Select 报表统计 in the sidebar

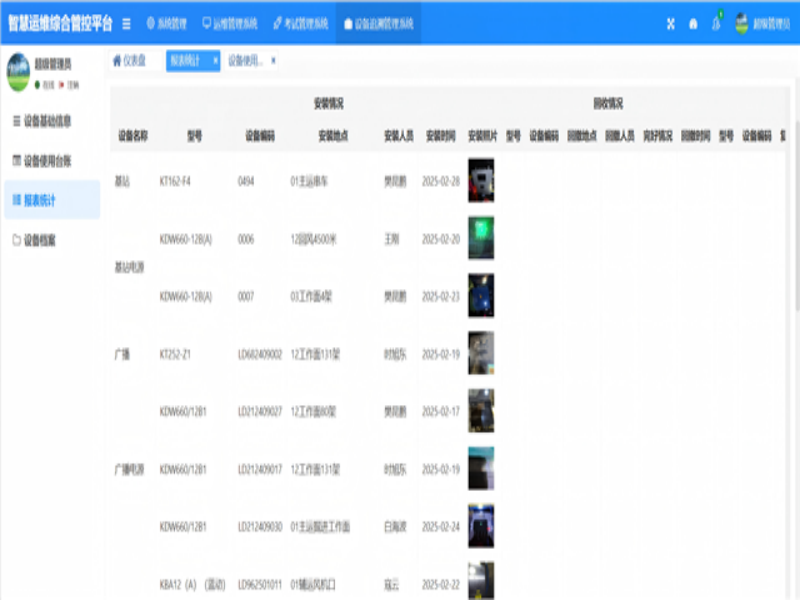pos(40,200)
